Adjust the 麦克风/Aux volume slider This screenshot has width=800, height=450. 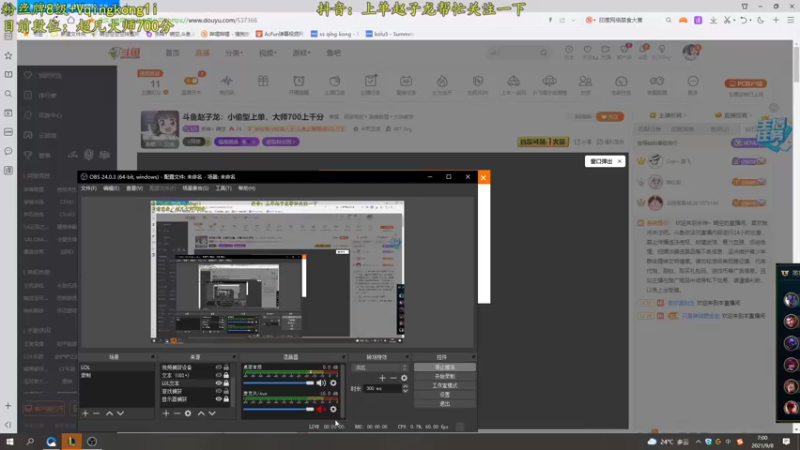pyautogui.click(x=279, y=409)
